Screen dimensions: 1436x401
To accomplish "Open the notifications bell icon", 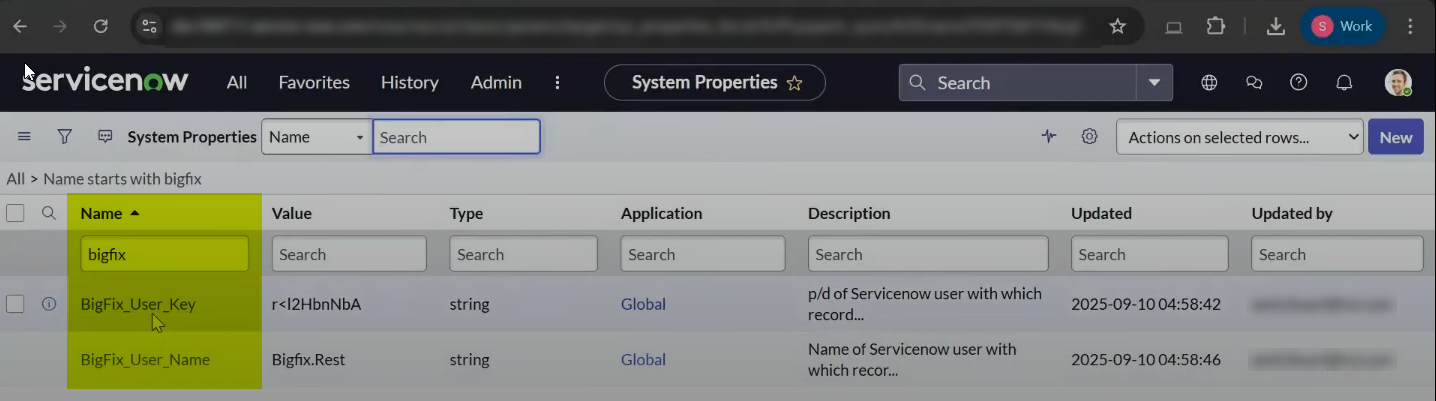I will point(1345,83).
